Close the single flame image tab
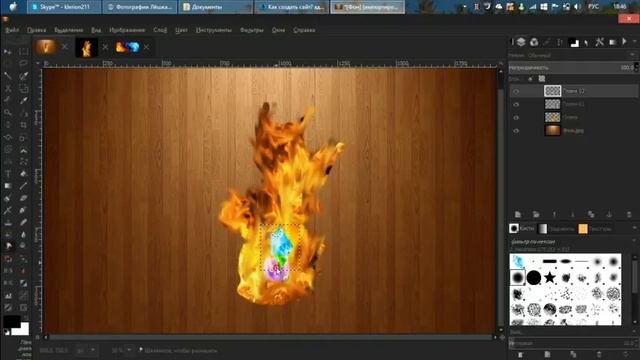The width and height of the screenshot is (640, 360). [105, 47]
